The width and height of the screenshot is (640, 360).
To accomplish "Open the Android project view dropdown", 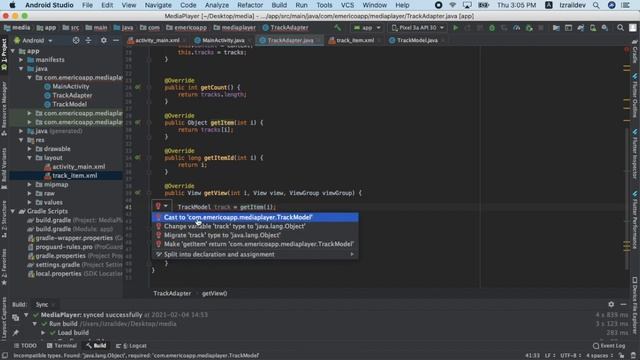I will point(33,40).
